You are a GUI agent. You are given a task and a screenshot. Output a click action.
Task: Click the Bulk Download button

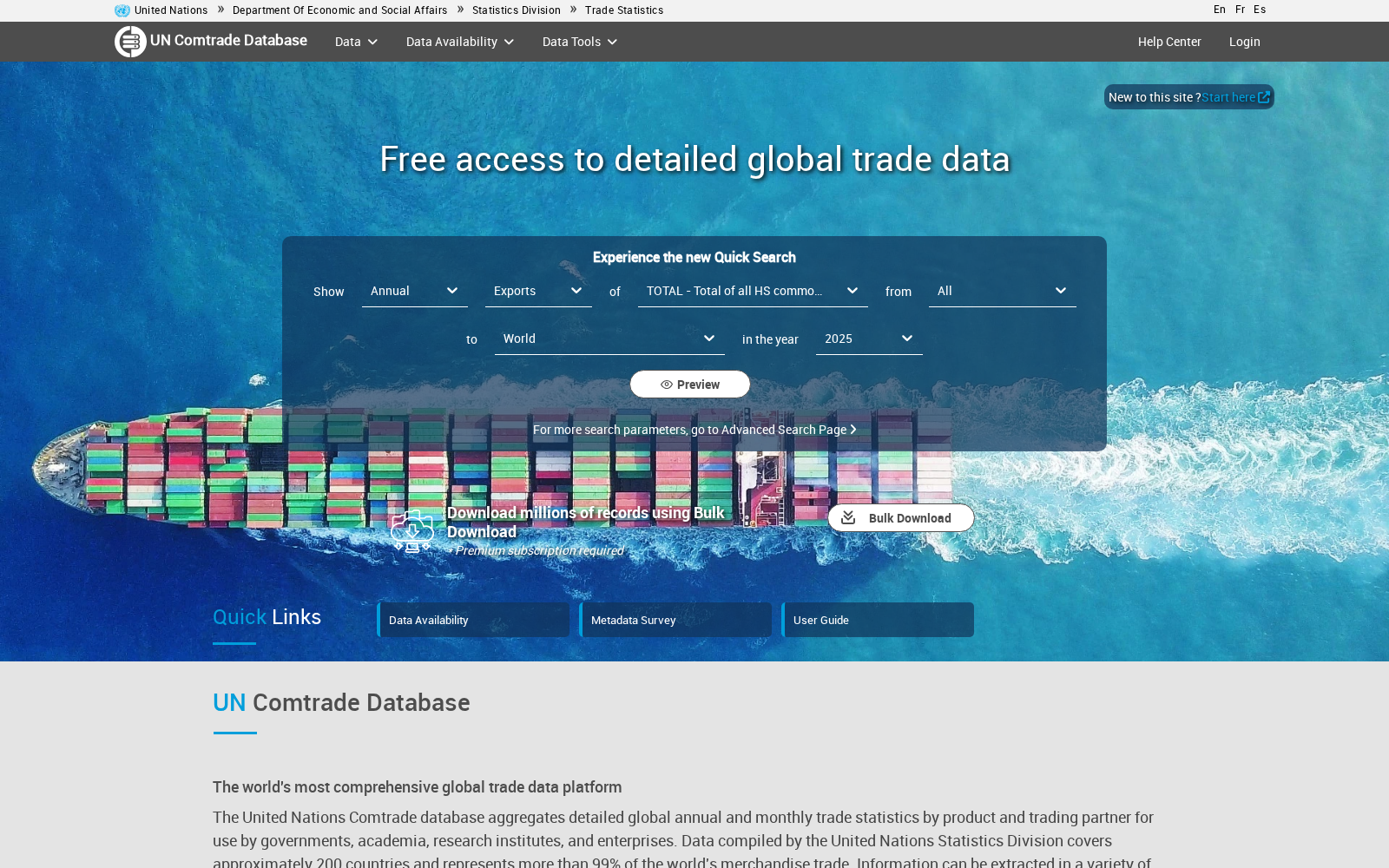[x=901, y=518]
